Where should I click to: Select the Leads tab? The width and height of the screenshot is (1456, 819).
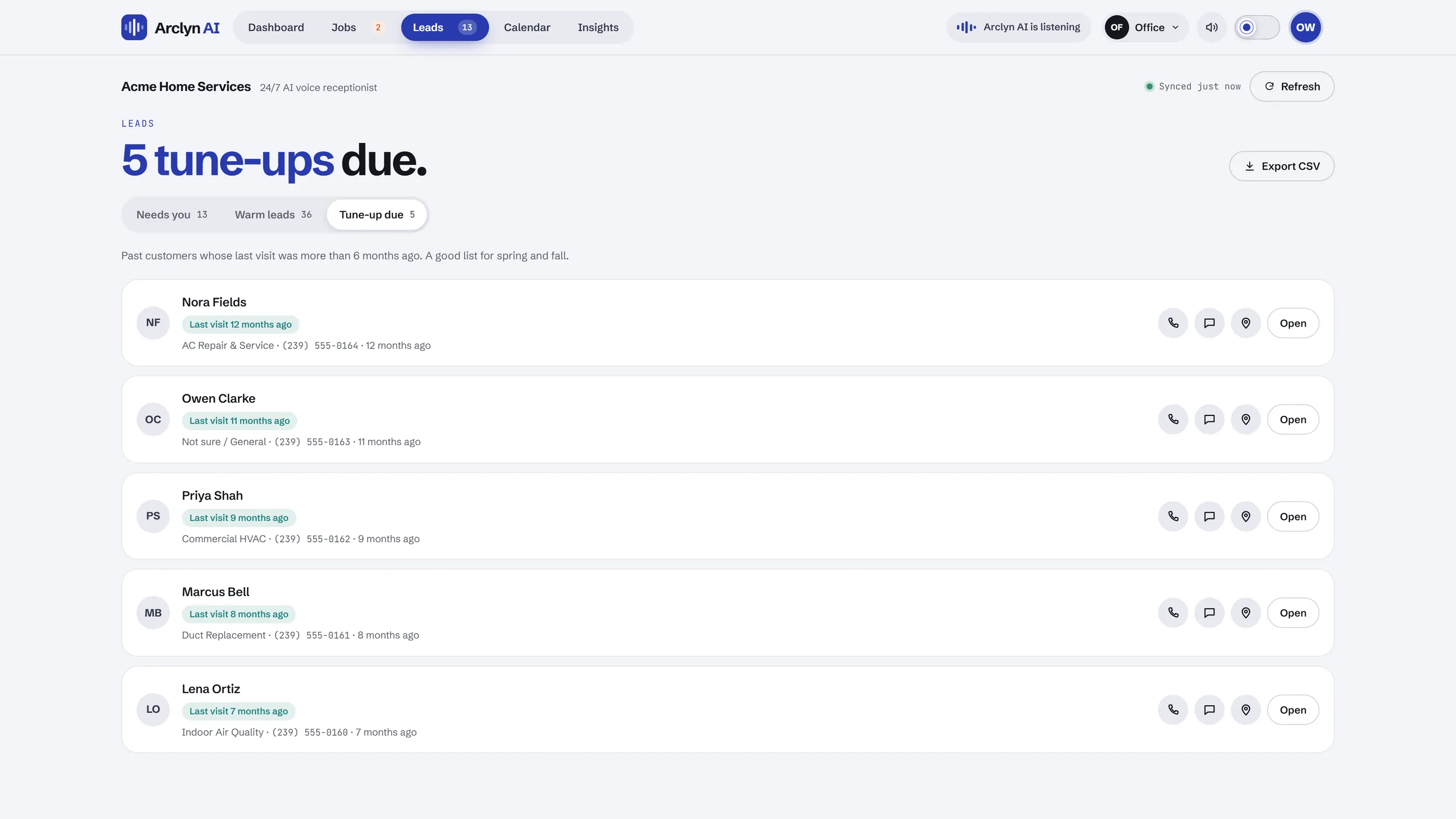coord(445,27)
